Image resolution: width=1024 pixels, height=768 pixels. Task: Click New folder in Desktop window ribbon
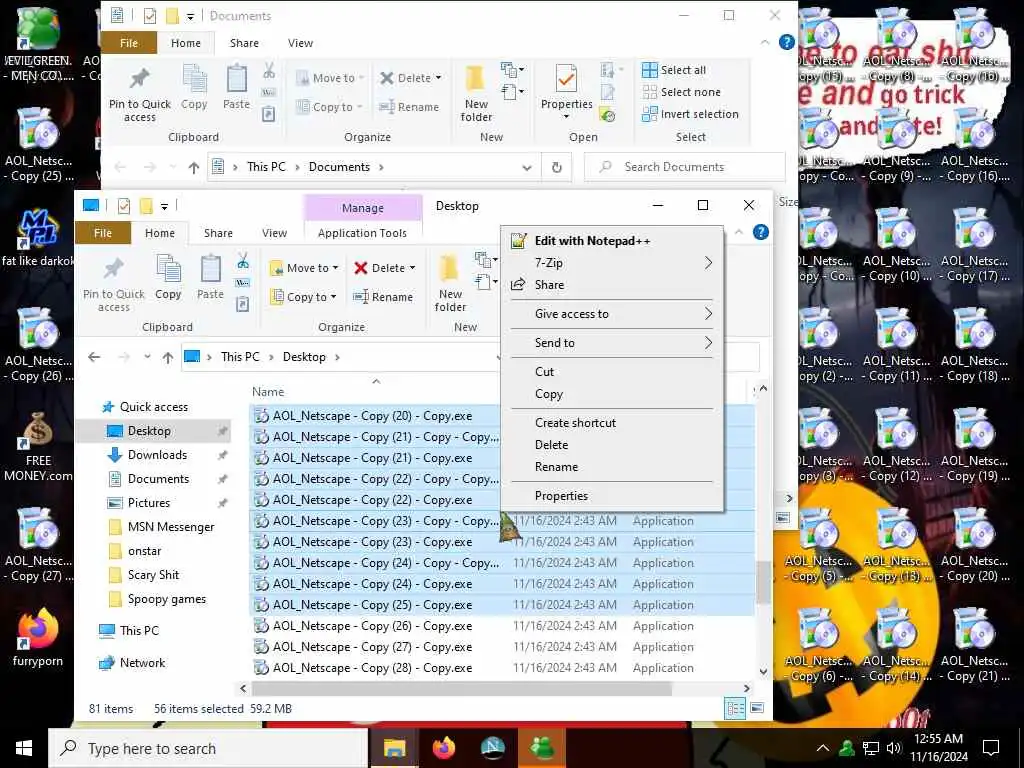(x=451, y=283)
